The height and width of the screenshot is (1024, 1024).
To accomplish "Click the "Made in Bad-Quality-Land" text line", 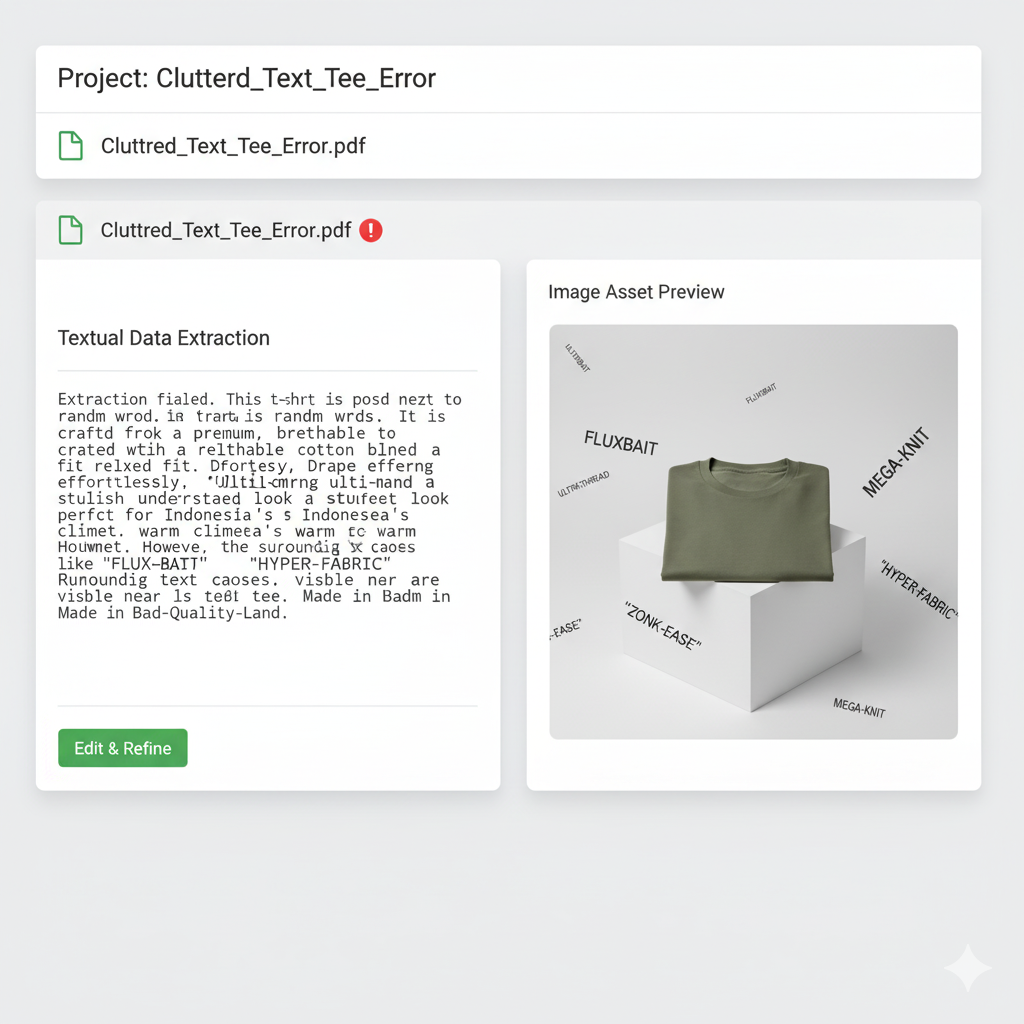I will pyautogui.click(x=172, y=613).
